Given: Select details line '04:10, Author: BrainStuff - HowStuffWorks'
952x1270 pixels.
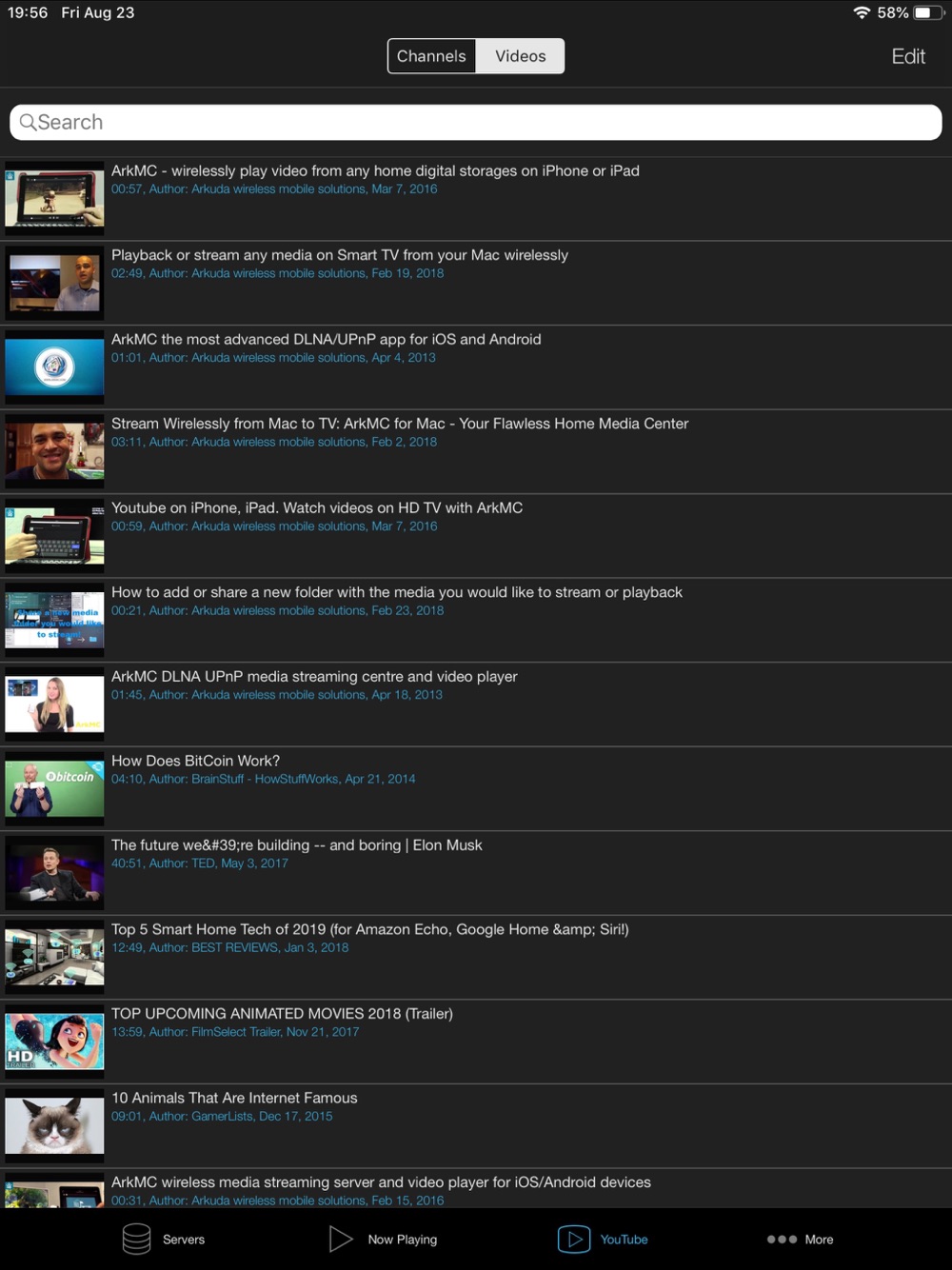Looking at the screenshot, I should 264,779.
